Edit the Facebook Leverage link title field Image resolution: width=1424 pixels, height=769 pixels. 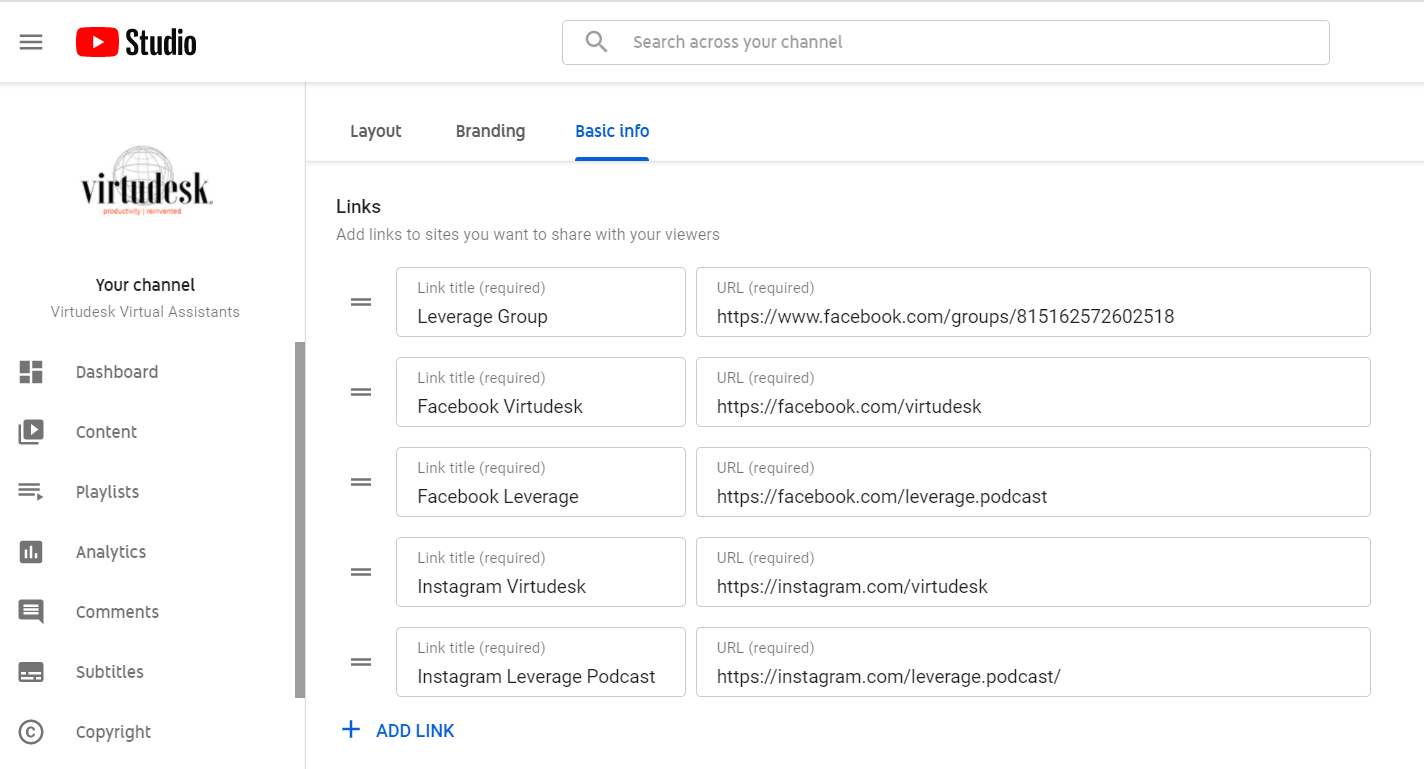tap(541, 482)
